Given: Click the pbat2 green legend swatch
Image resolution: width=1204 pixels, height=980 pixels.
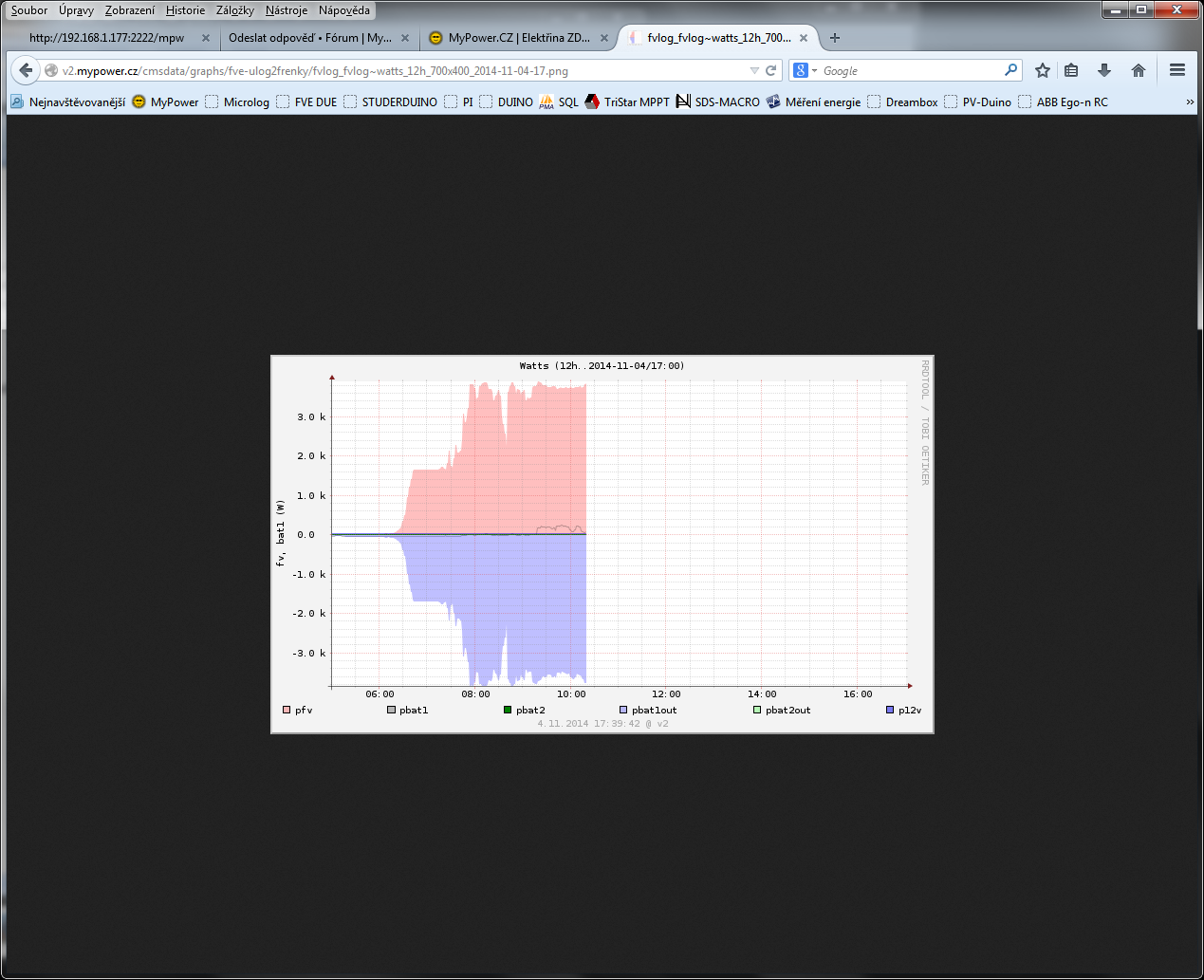Looking at the screenshot, I should point(508,710).
